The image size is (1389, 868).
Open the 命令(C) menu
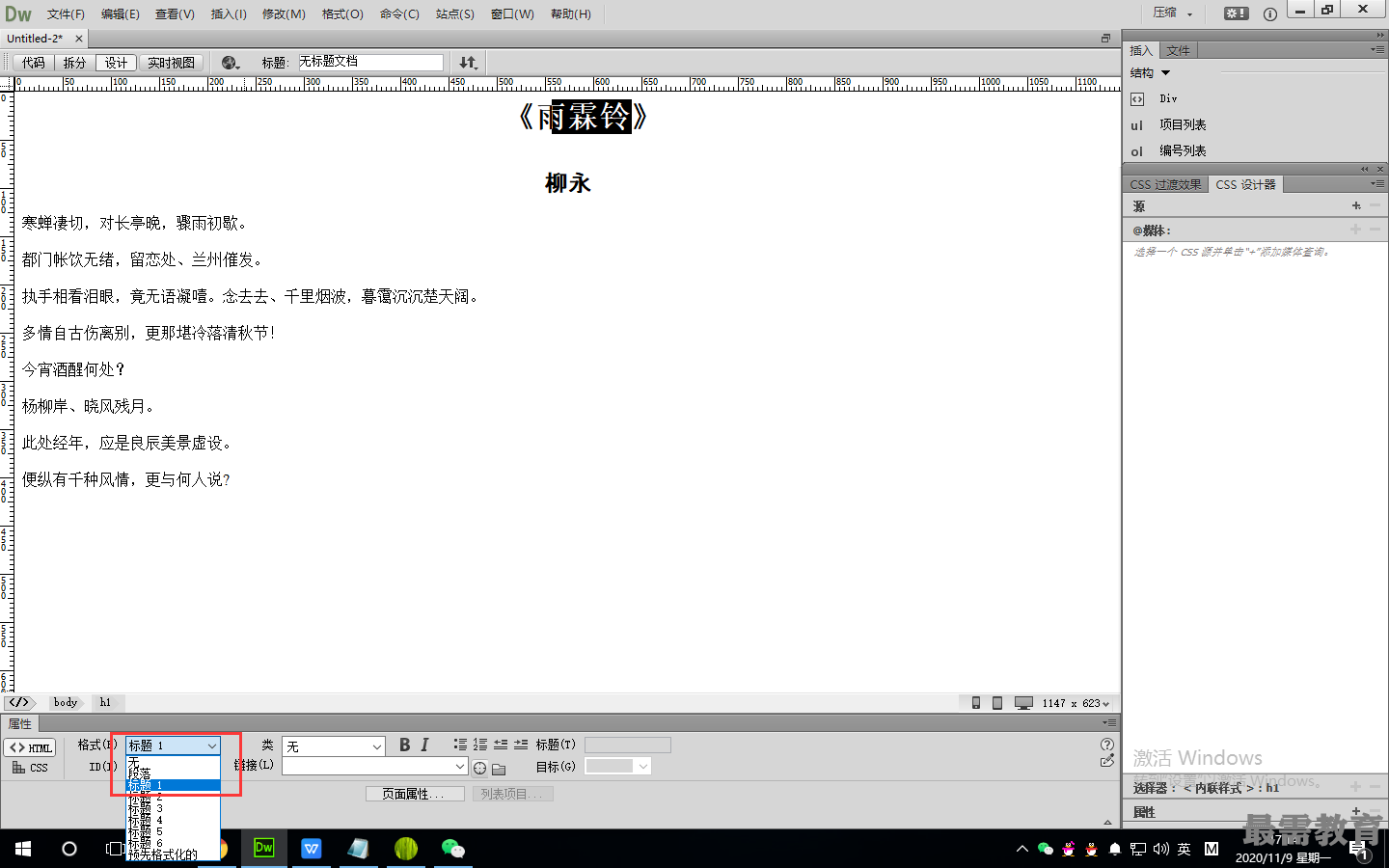click(x=399, y=14)
